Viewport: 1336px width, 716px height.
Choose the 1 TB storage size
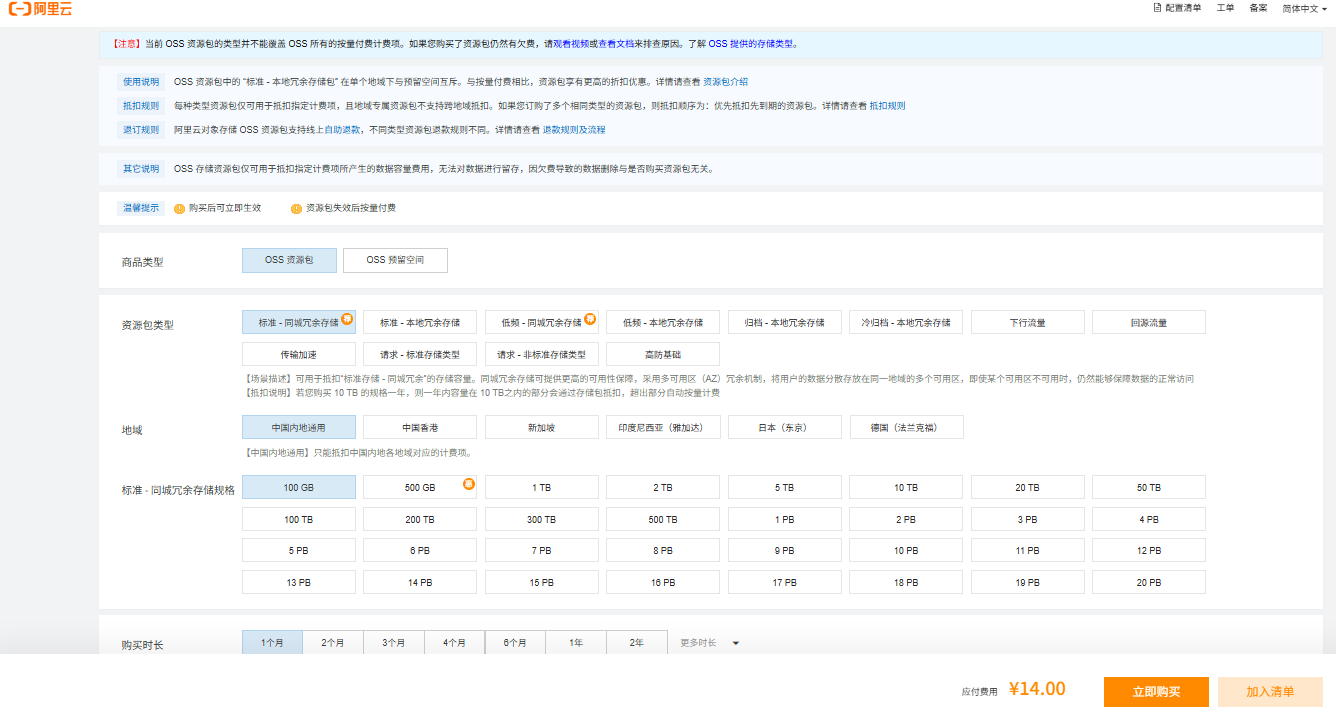tap(542, 487)
